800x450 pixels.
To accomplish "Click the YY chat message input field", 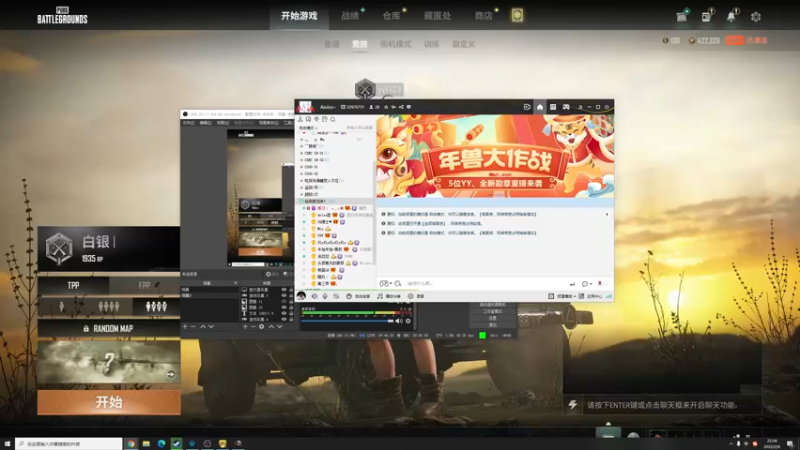I will click(x=486, y=283).
